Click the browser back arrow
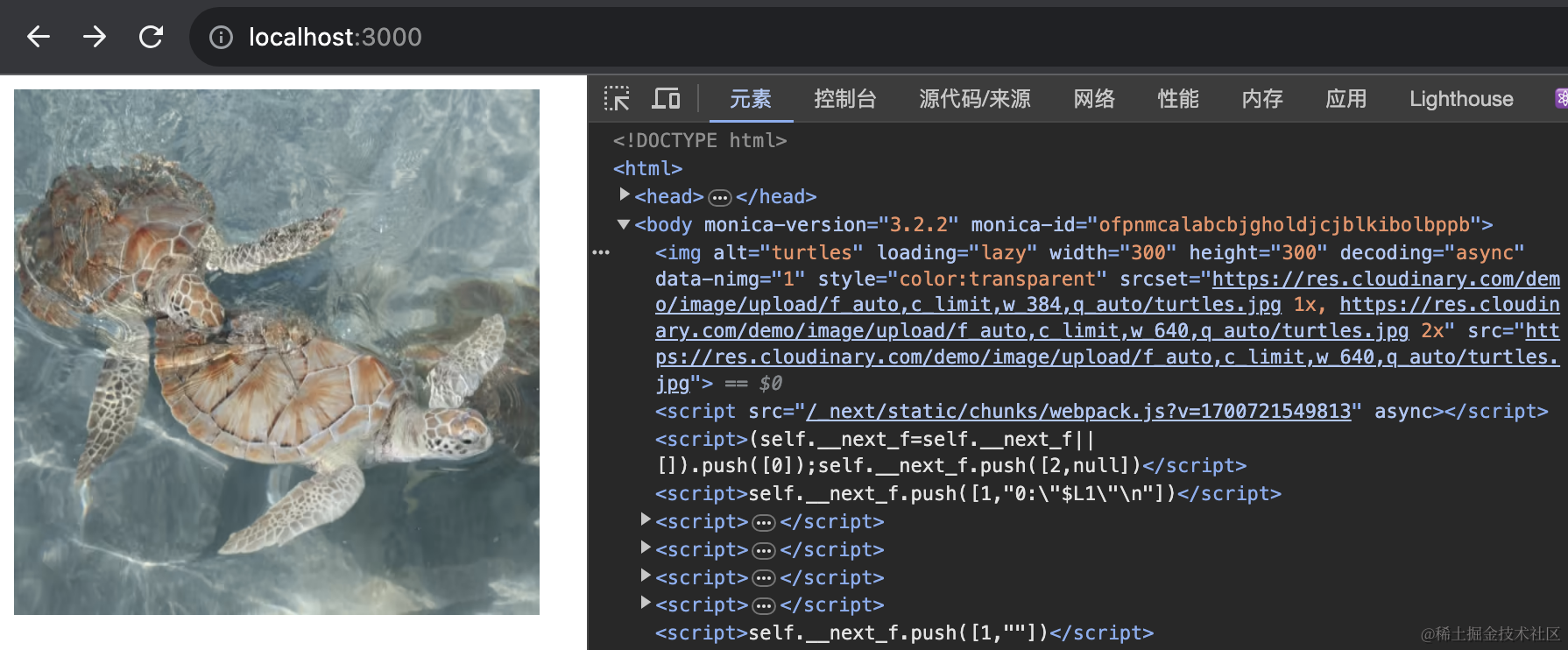This screenshot has width=1568, height=650. (39, 37)
